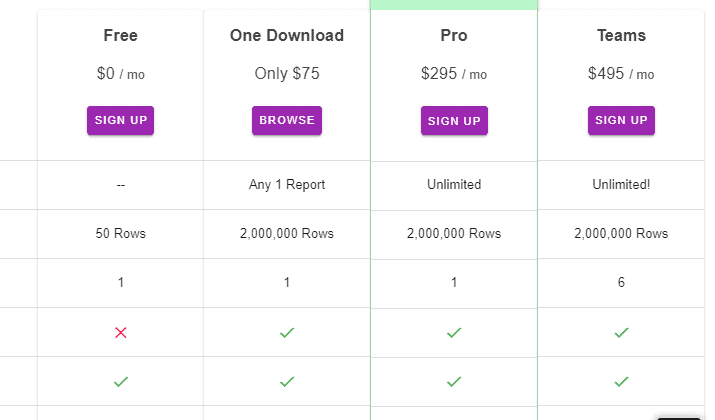Click SIGN UP for the Pro plan

pos(454,121)
